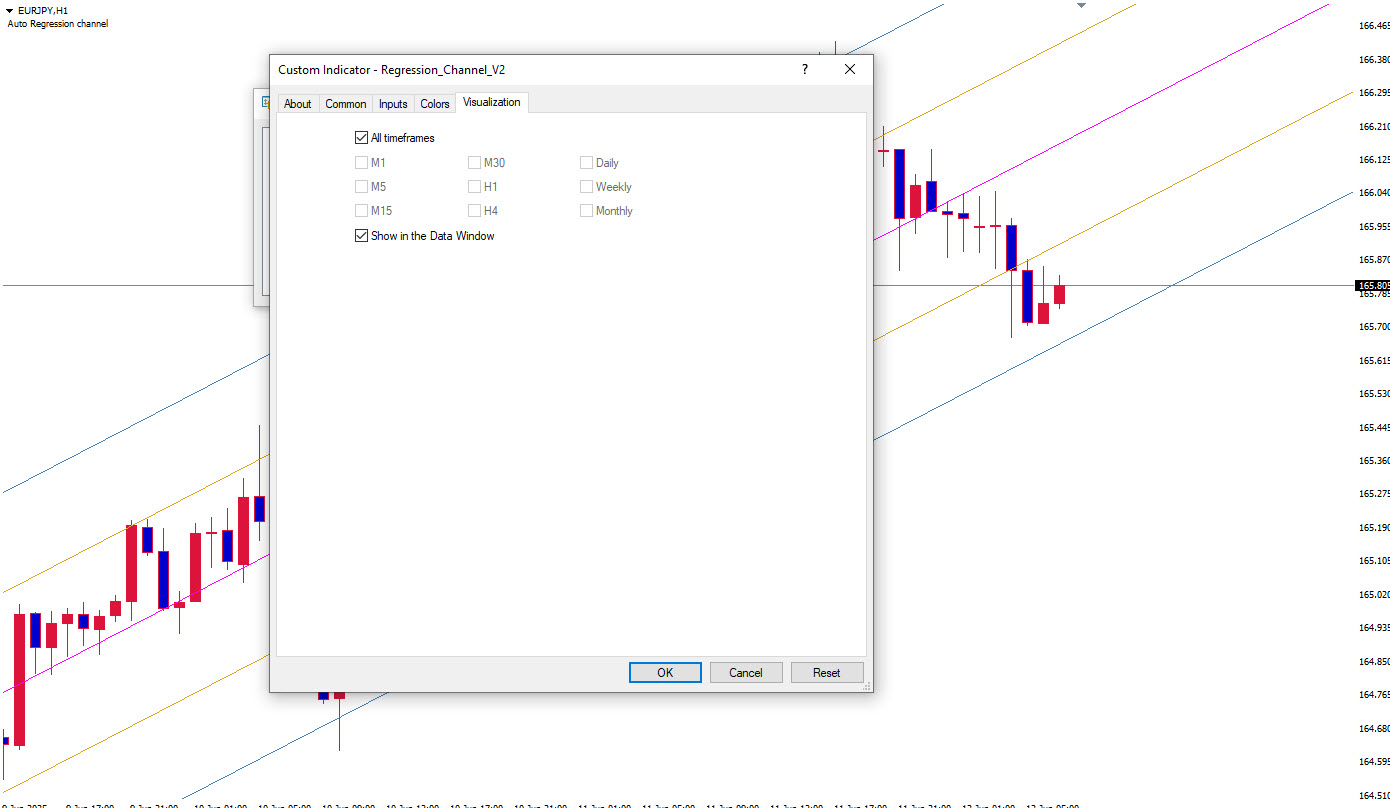This screenshot has width=1390, height=808.
Task: Enable the H4 timeframe checkbox
Action: (475, 211)
